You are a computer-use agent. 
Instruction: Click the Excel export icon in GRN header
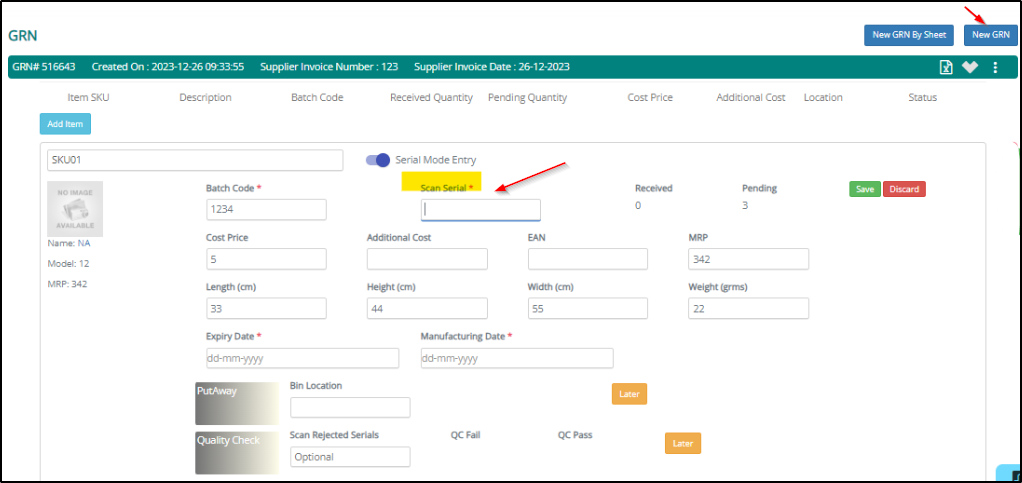(945, 67)
